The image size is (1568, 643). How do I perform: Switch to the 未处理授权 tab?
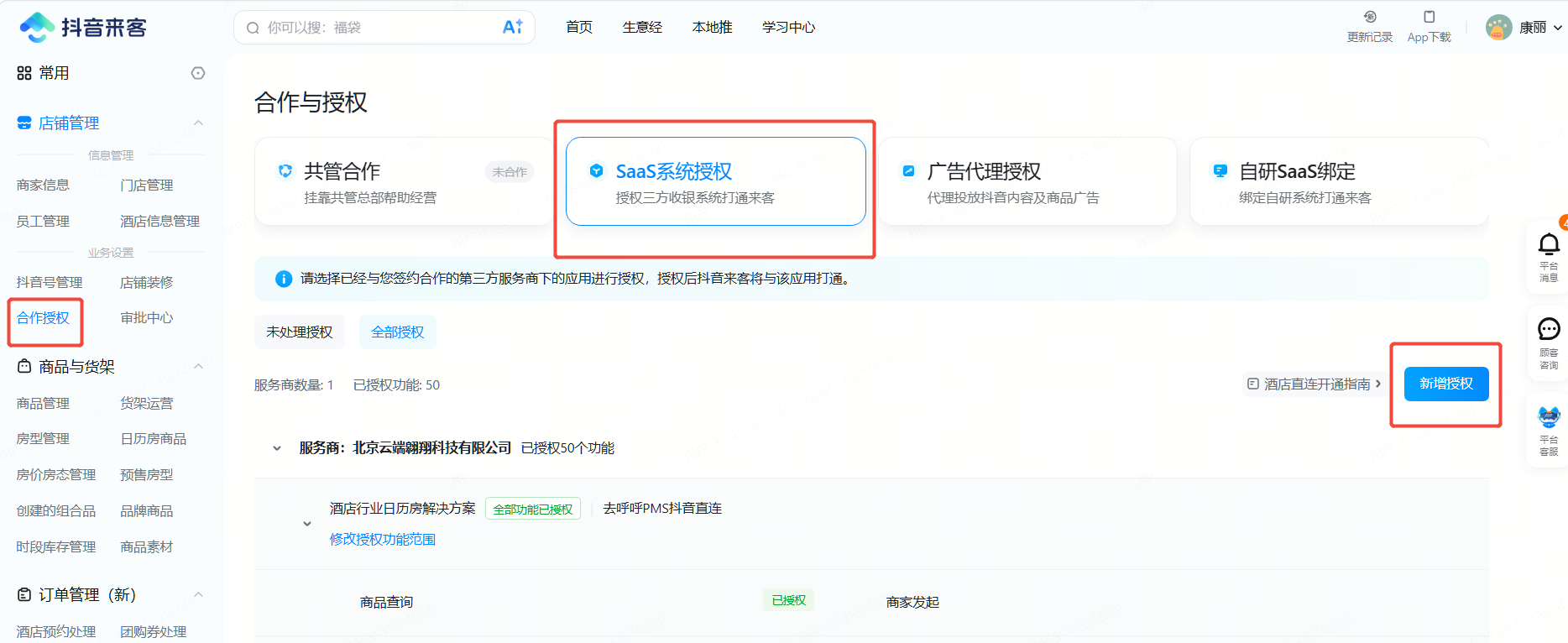point(300,332)
